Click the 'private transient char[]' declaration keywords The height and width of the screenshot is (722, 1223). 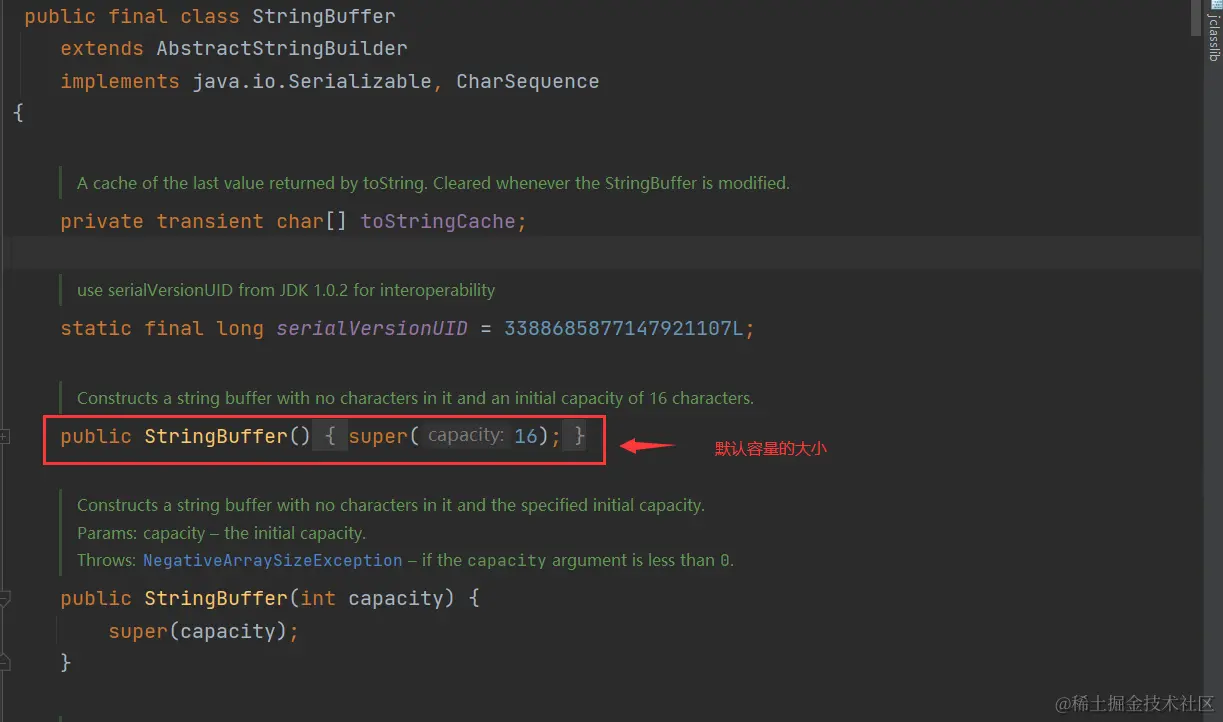[204, 222]
